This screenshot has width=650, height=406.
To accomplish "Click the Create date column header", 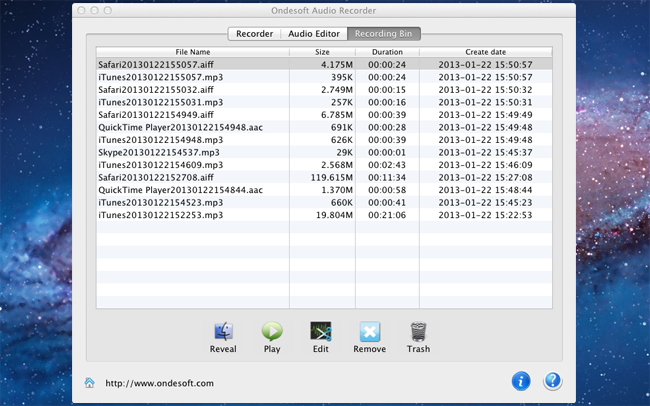I will tap(485, 52).
